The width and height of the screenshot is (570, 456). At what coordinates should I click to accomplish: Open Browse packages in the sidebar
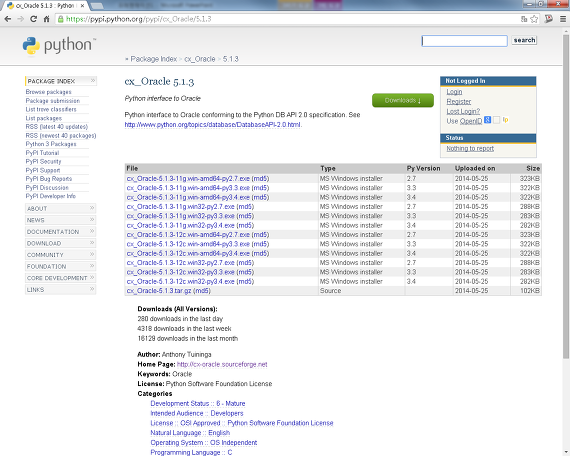tap(48, 92)
